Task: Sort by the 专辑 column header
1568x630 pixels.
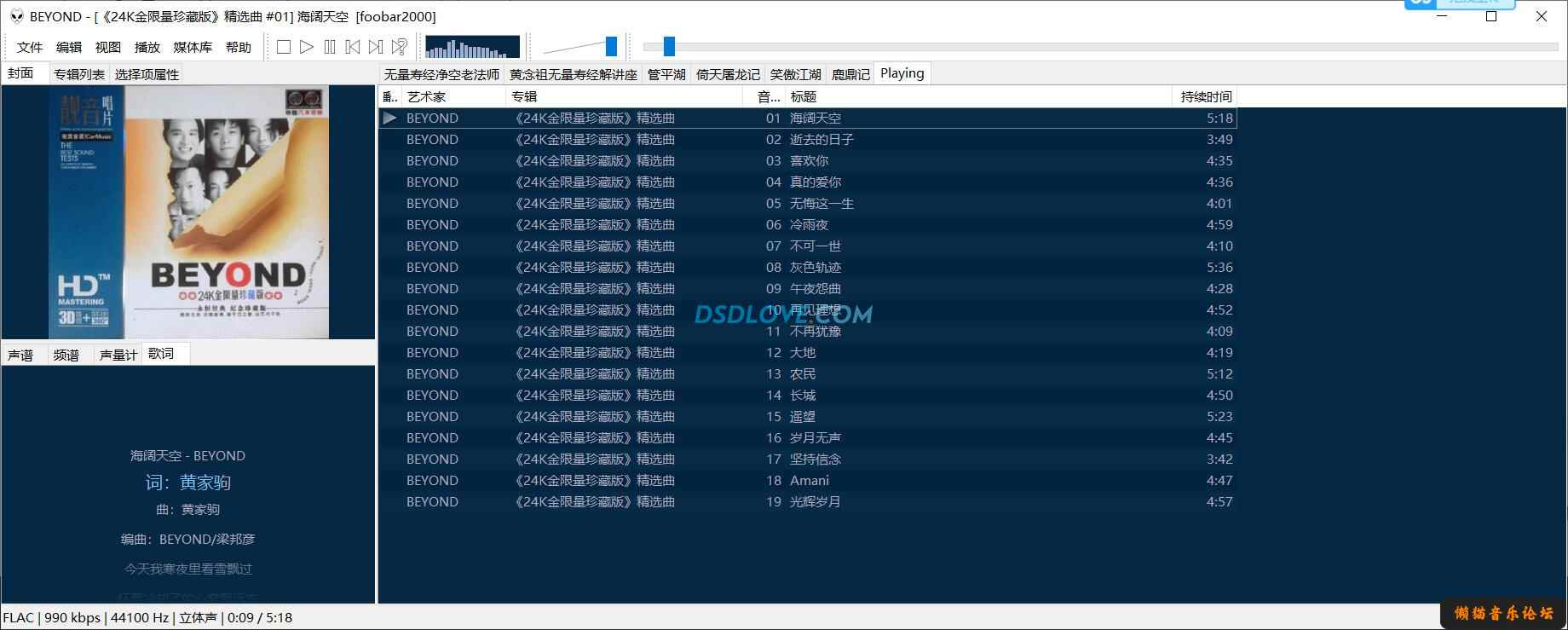Action: tap(624, 96)
